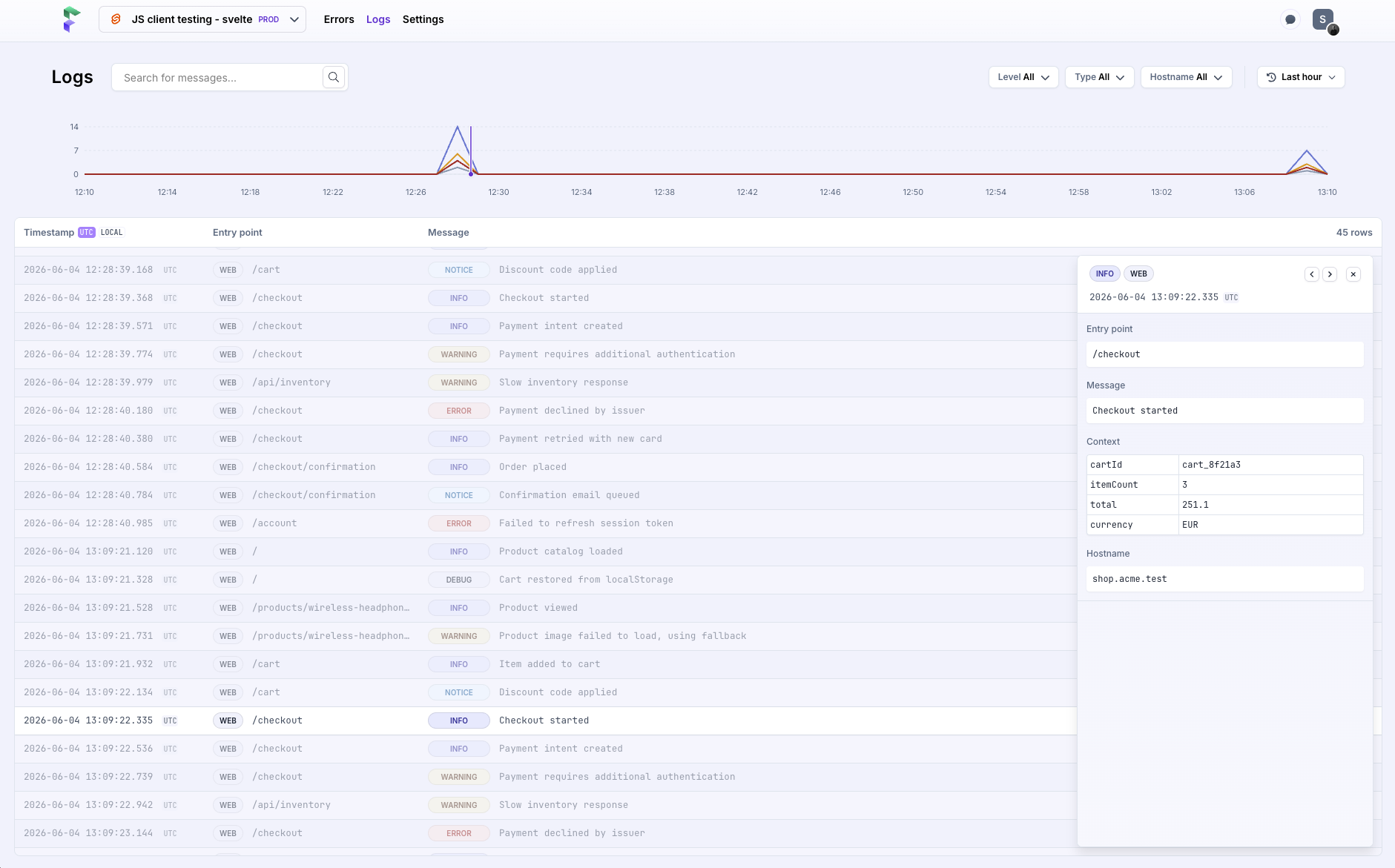The height and width of the screenshot is (868, 1395).
Task: Click the Timestamp column header
Action: point(49,232)
